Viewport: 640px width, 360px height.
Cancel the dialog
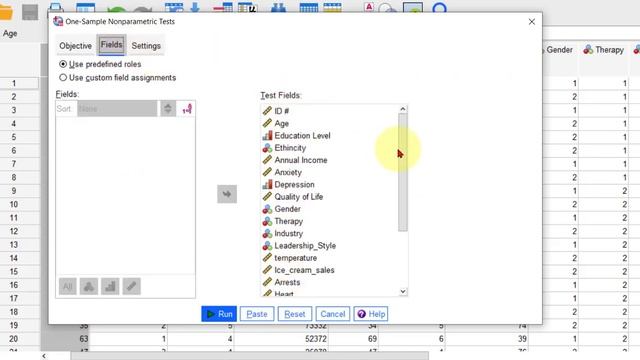coord(333,314)
